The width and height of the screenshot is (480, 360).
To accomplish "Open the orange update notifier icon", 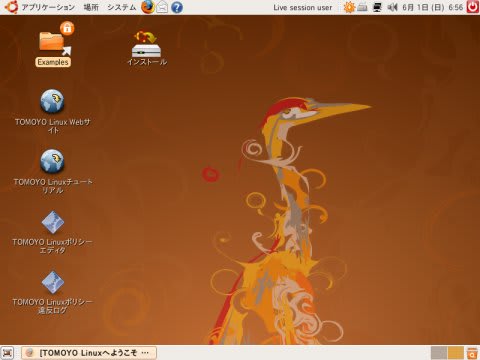I will [349, 7].
